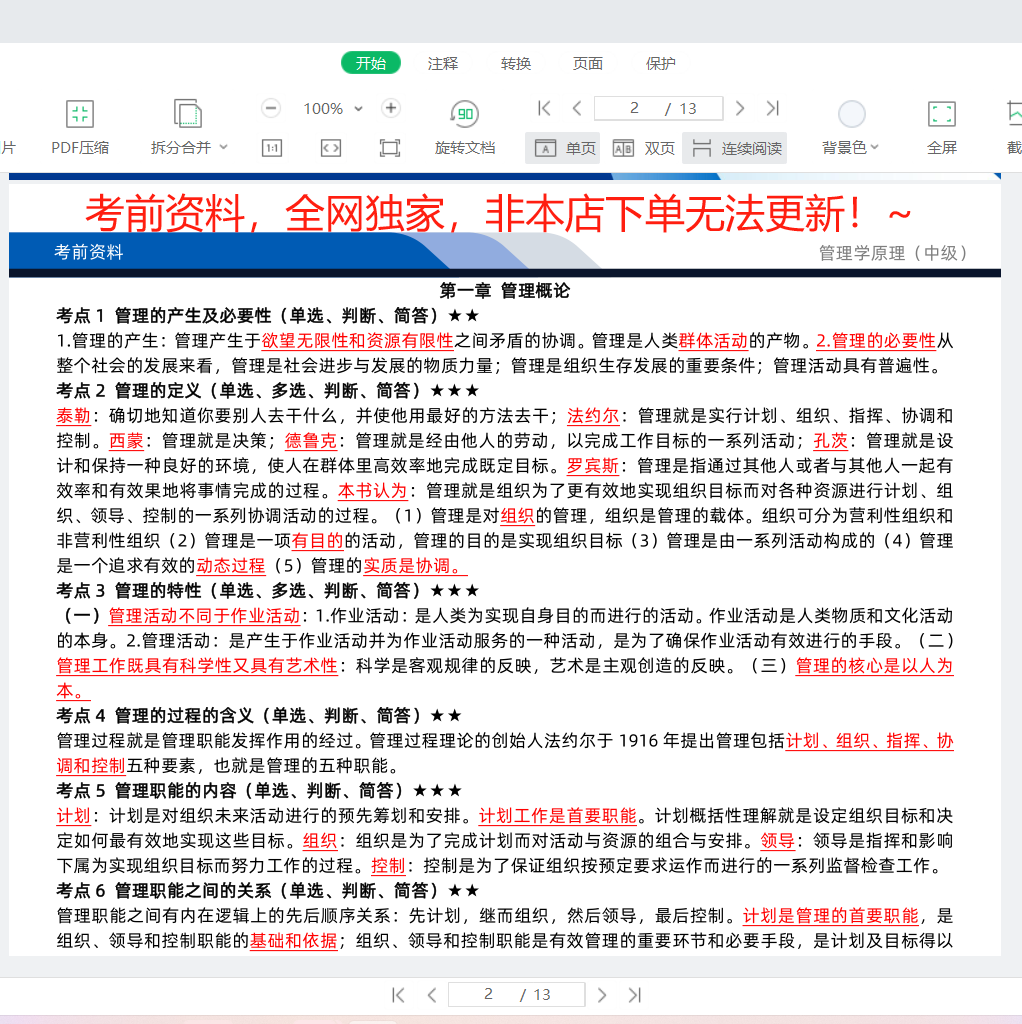The image size is (1022, 1024).
Task: Go to previous page in bottom bar
Action: (x=432, y=995)
